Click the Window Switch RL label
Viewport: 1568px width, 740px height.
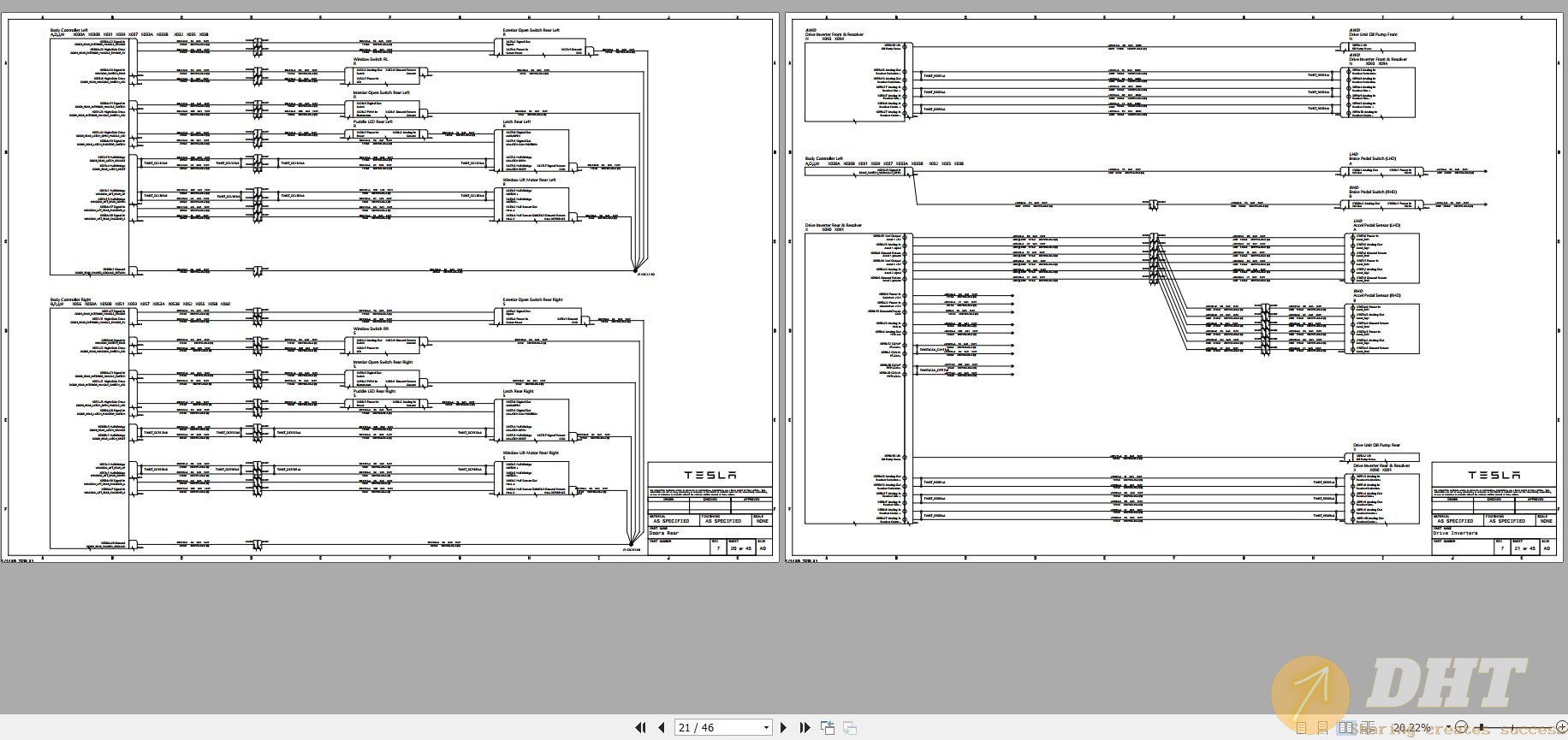tap(371, 59)
